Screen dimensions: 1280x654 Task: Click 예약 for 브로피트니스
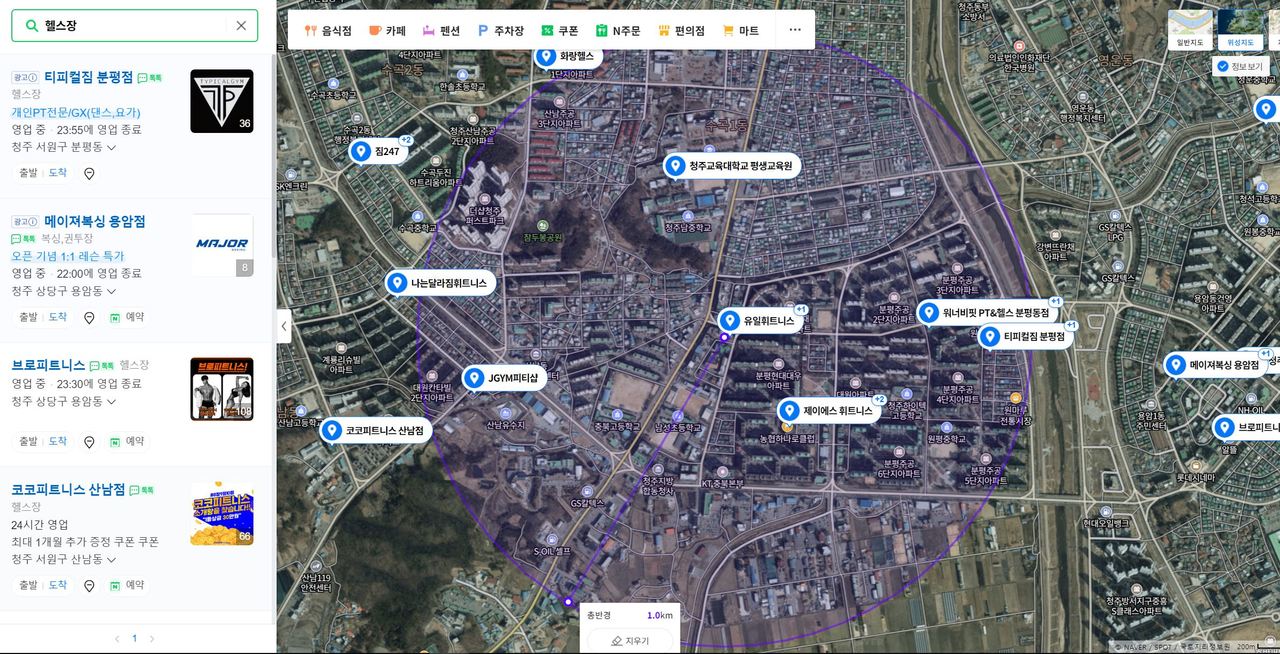pos(127,441)
